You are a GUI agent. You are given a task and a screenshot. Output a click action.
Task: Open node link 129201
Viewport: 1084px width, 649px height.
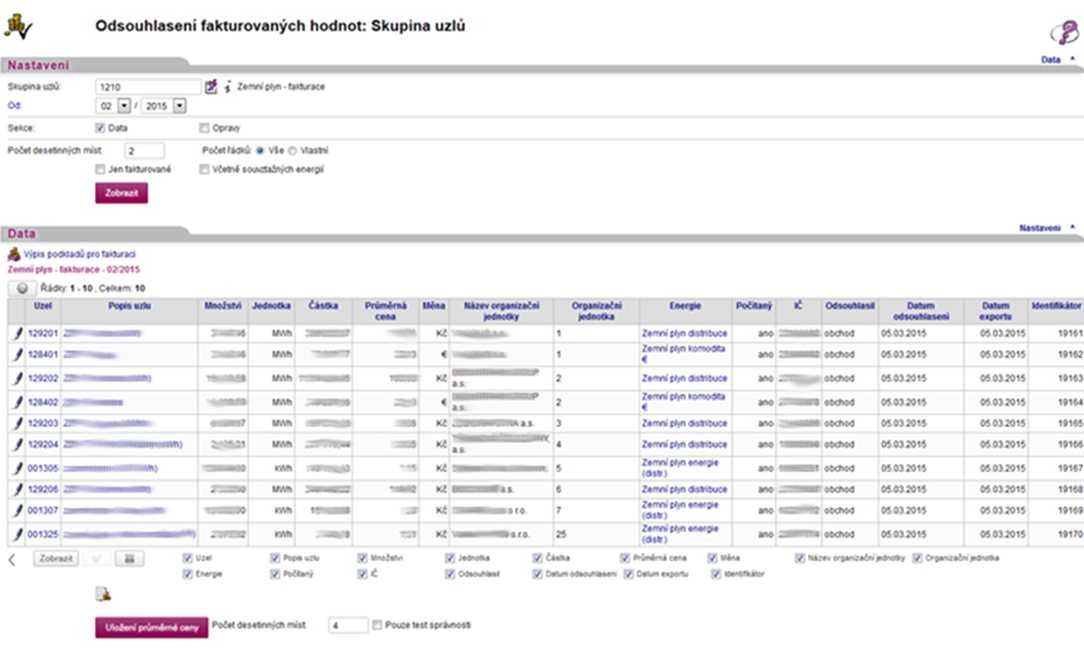coord(43,333)
